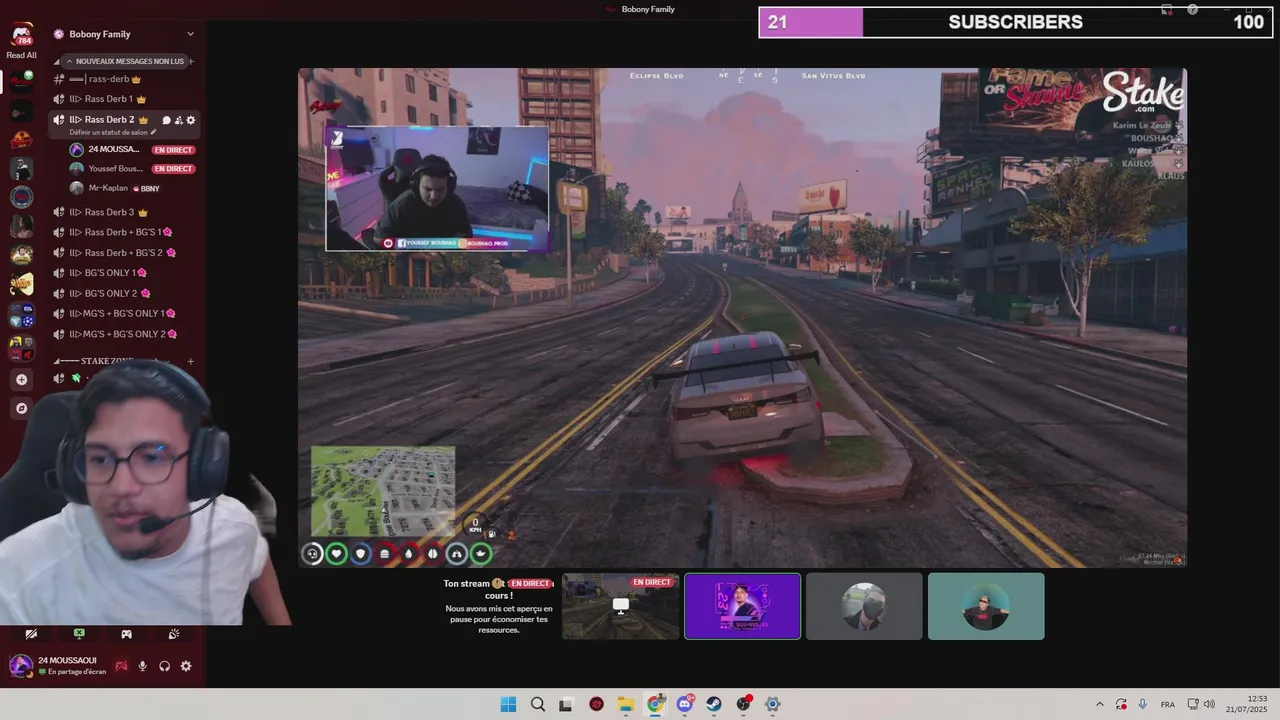
Task: Select purple highlighted participant tile
Action: pos(743,606)
